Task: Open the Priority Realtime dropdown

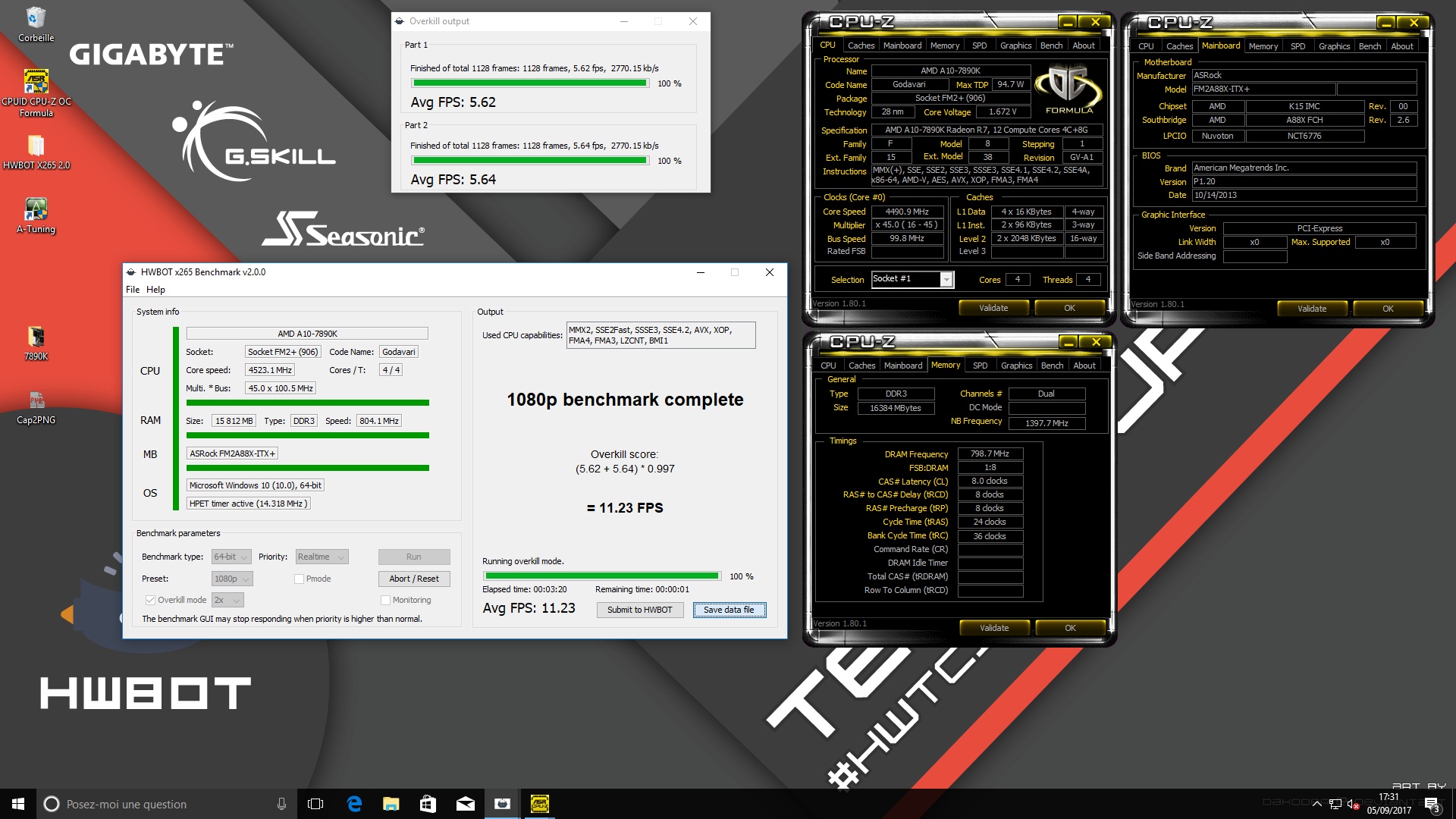Action: pos(322,557)
